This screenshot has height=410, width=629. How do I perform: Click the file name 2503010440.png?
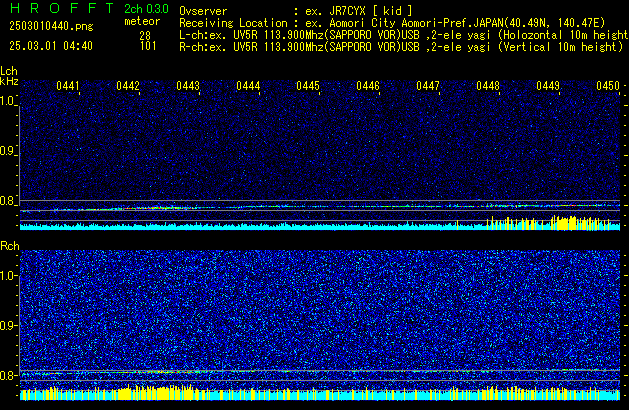coord(51,26)
